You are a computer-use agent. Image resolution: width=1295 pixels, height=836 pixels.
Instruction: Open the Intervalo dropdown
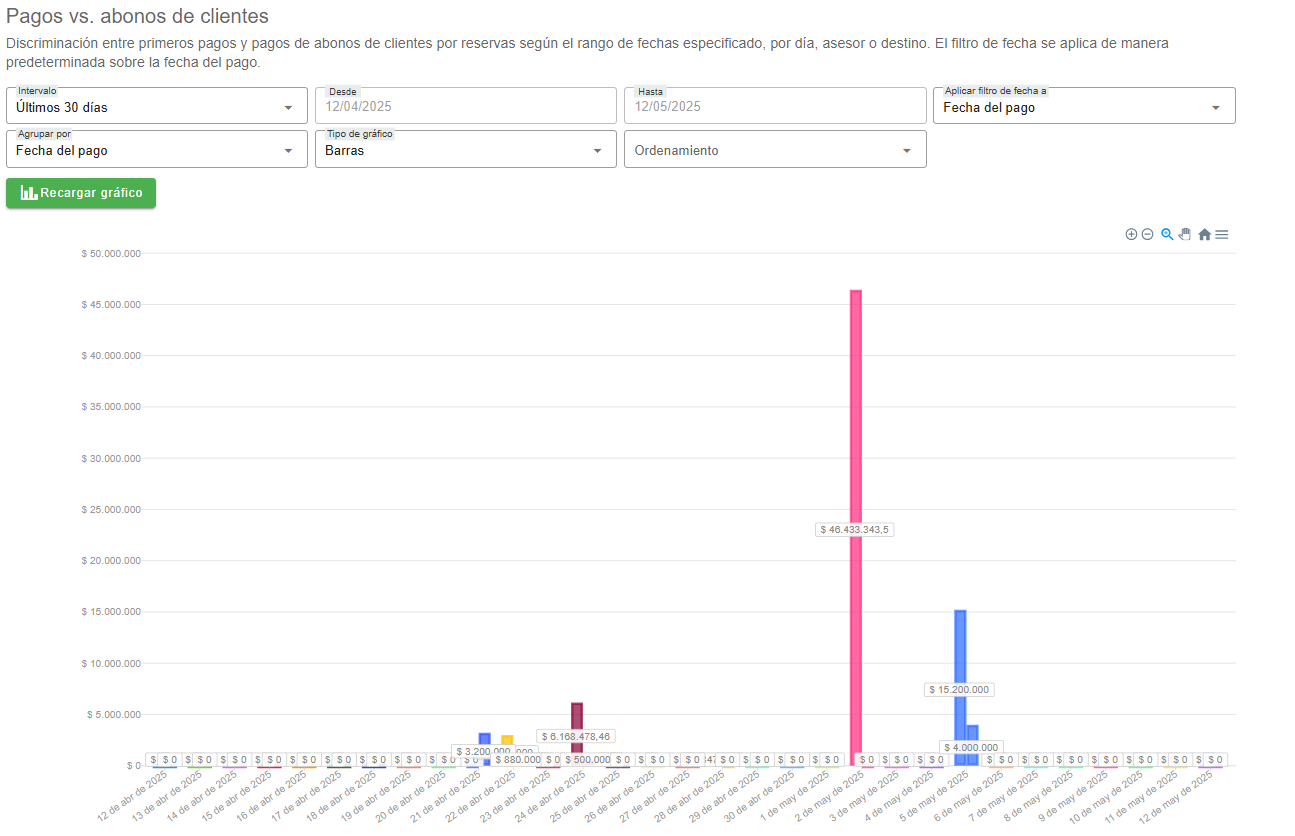pos(156,107)
